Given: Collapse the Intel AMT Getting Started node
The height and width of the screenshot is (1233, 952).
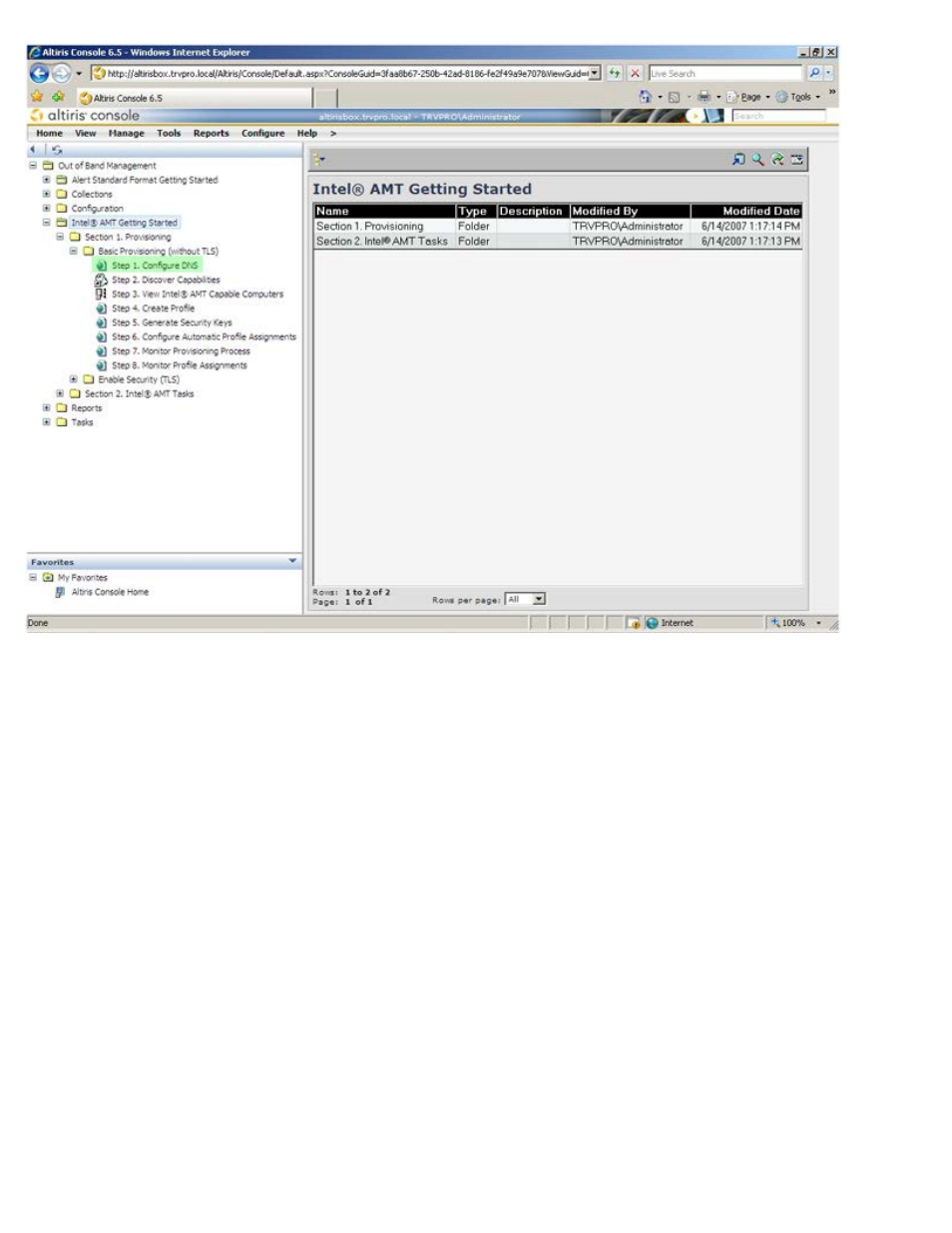Looking at the screenshot, I should click(x=46, y=223).
